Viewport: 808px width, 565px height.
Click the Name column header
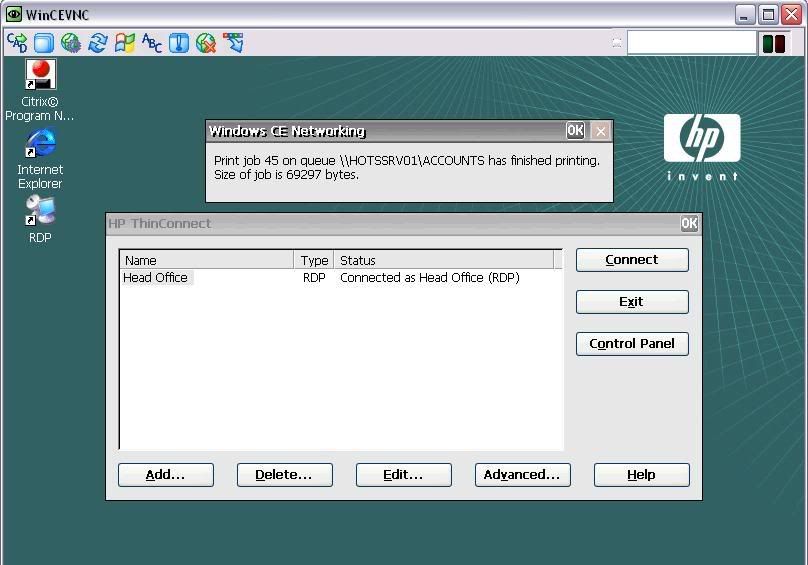[207, 260]
